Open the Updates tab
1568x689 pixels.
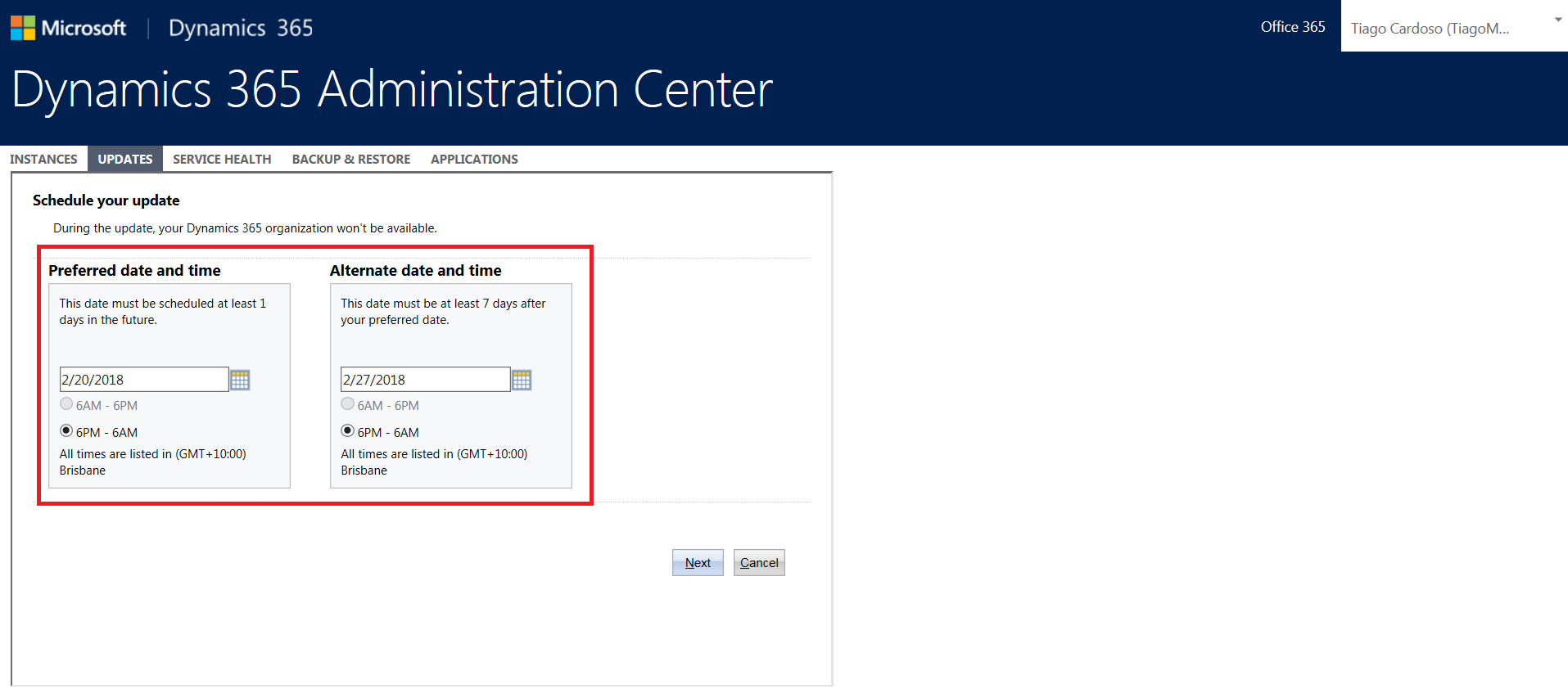click(125, 159)
